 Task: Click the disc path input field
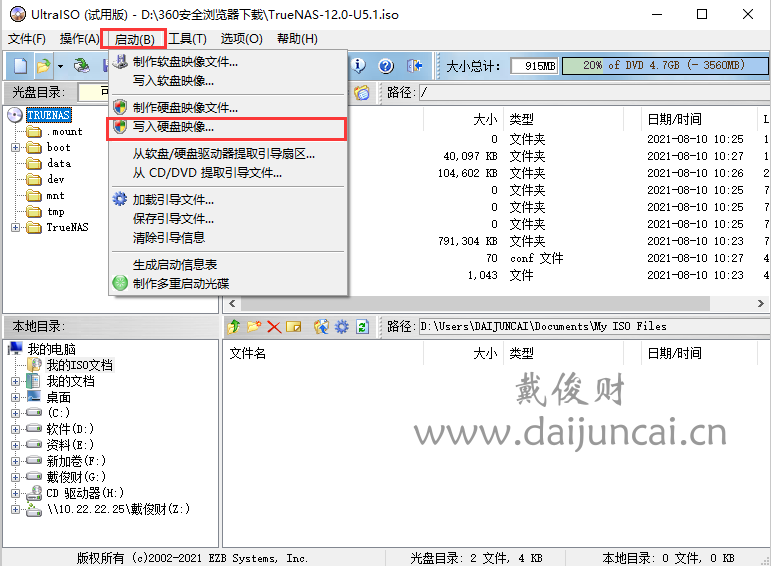pyautogui.click(x=594, y=92)
